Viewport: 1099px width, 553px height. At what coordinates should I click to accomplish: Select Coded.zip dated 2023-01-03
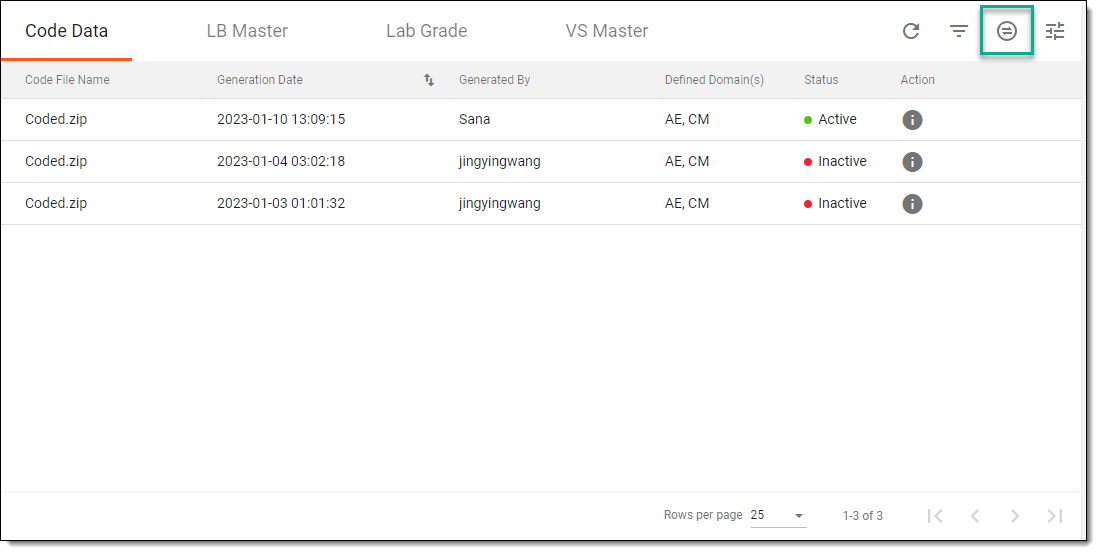tap(56, 203)
